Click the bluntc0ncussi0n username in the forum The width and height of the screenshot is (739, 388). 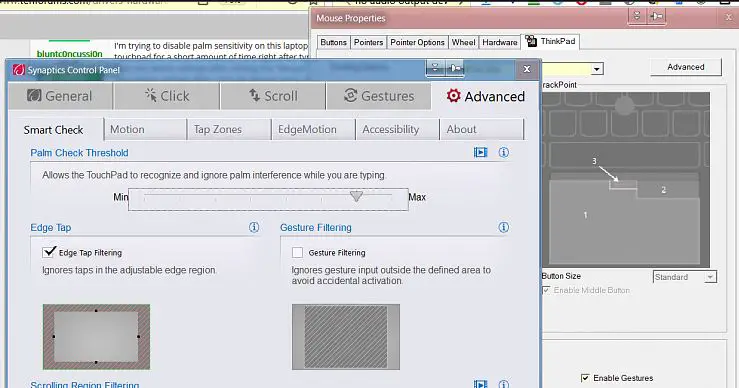pyautogui.click(x=69, y=54)
